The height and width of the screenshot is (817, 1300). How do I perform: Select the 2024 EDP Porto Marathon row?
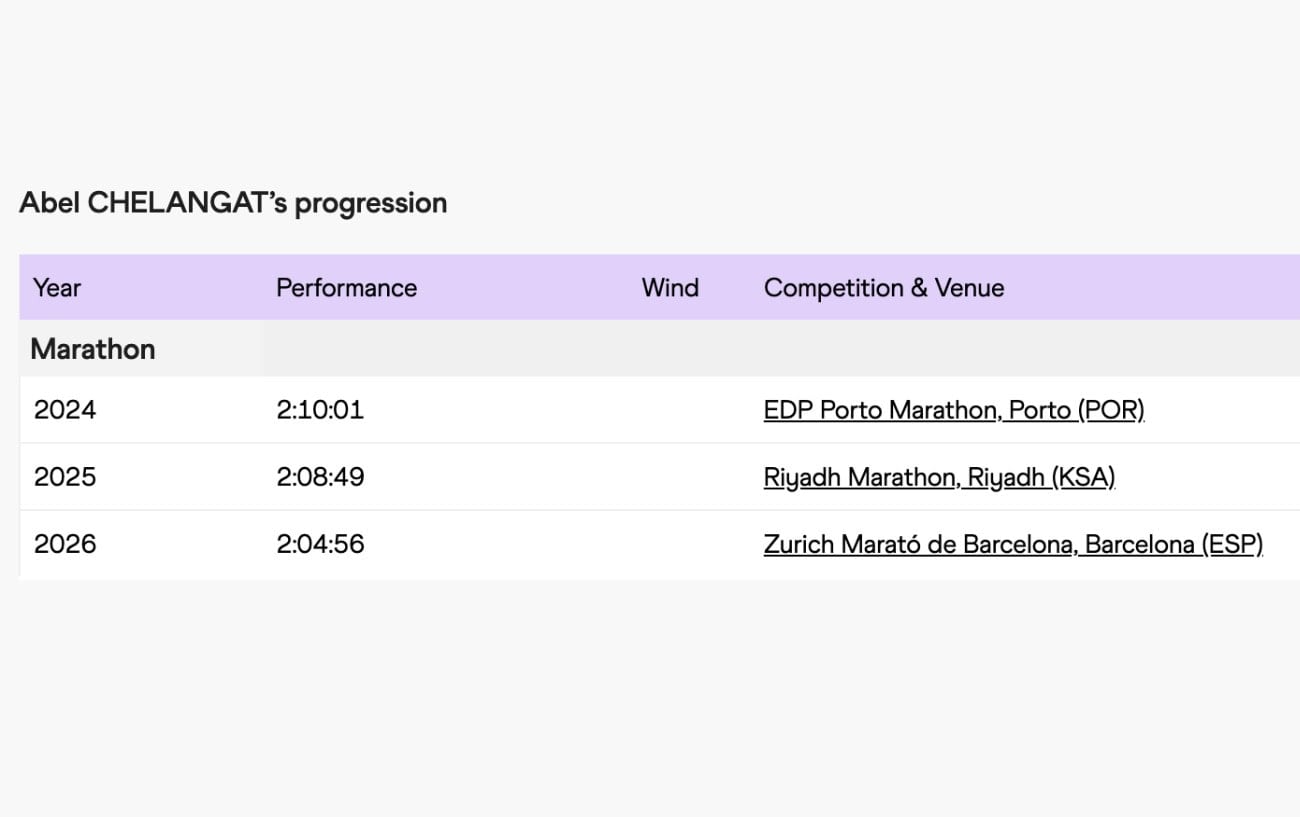500,410
